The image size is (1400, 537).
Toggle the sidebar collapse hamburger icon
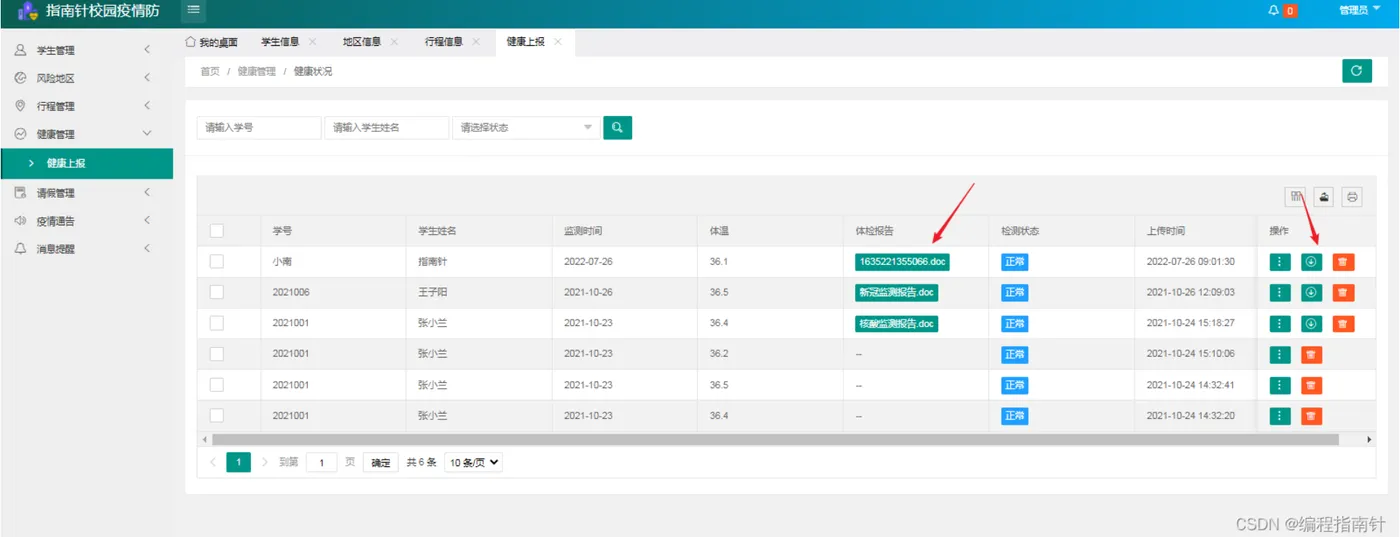[x=194, y=10]
